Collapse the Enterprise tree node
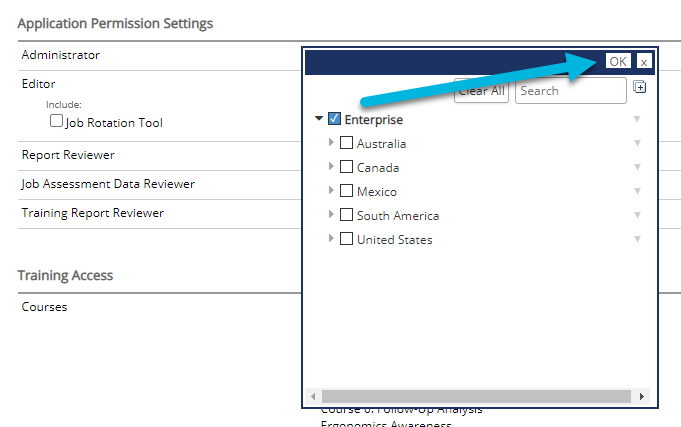The height and width of the screenshot is (427, 681). [x=319, y=118]
